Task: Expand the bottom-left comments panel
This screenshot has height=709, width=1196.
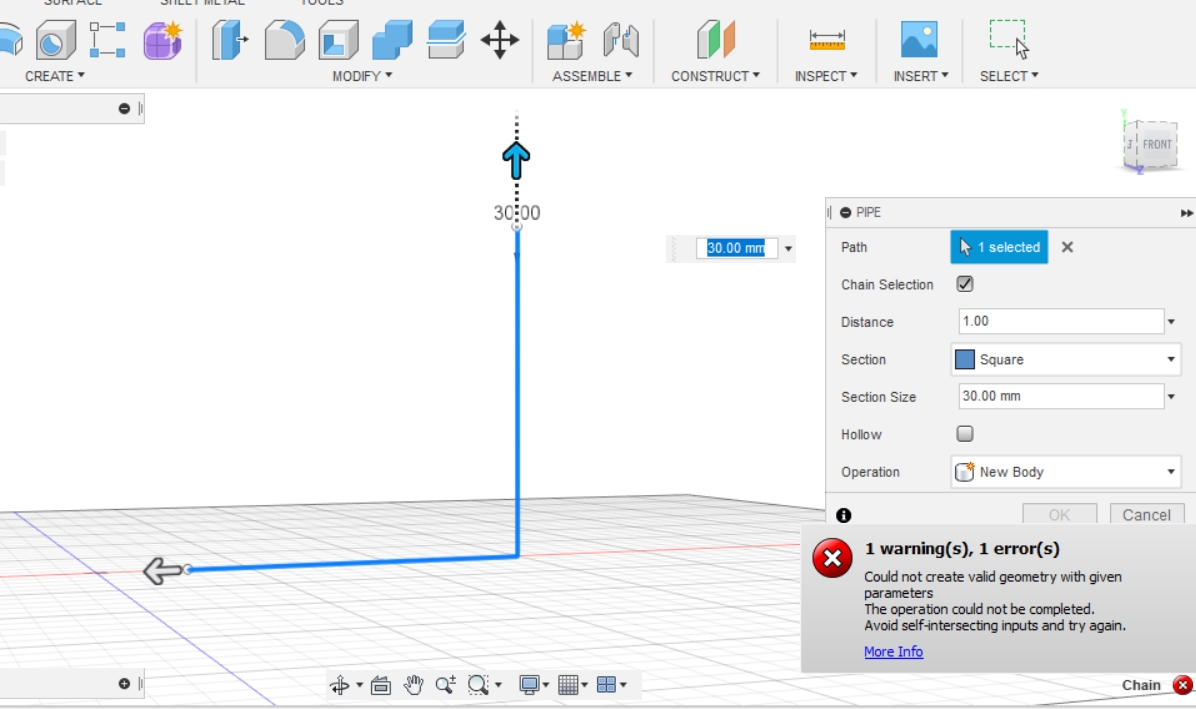Action: click(x=124, y=684)
